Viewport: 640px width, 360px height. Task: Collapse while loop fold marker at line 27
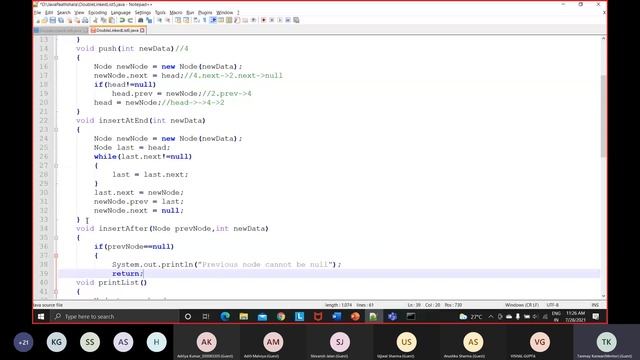click(56, 166)
